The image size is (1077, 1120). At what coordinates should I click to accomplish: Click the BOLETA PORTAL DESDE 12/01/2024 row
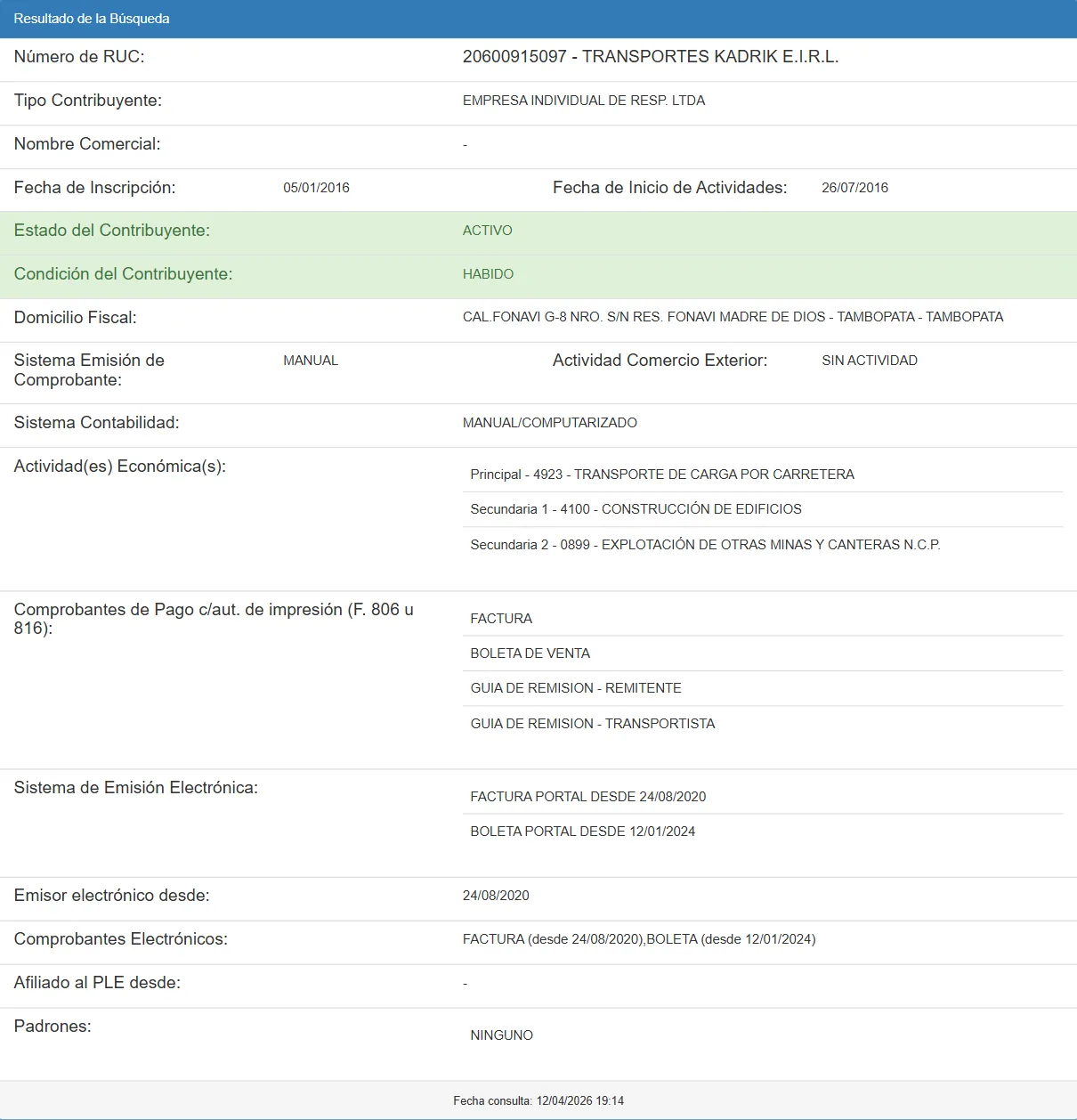point(582,832)
